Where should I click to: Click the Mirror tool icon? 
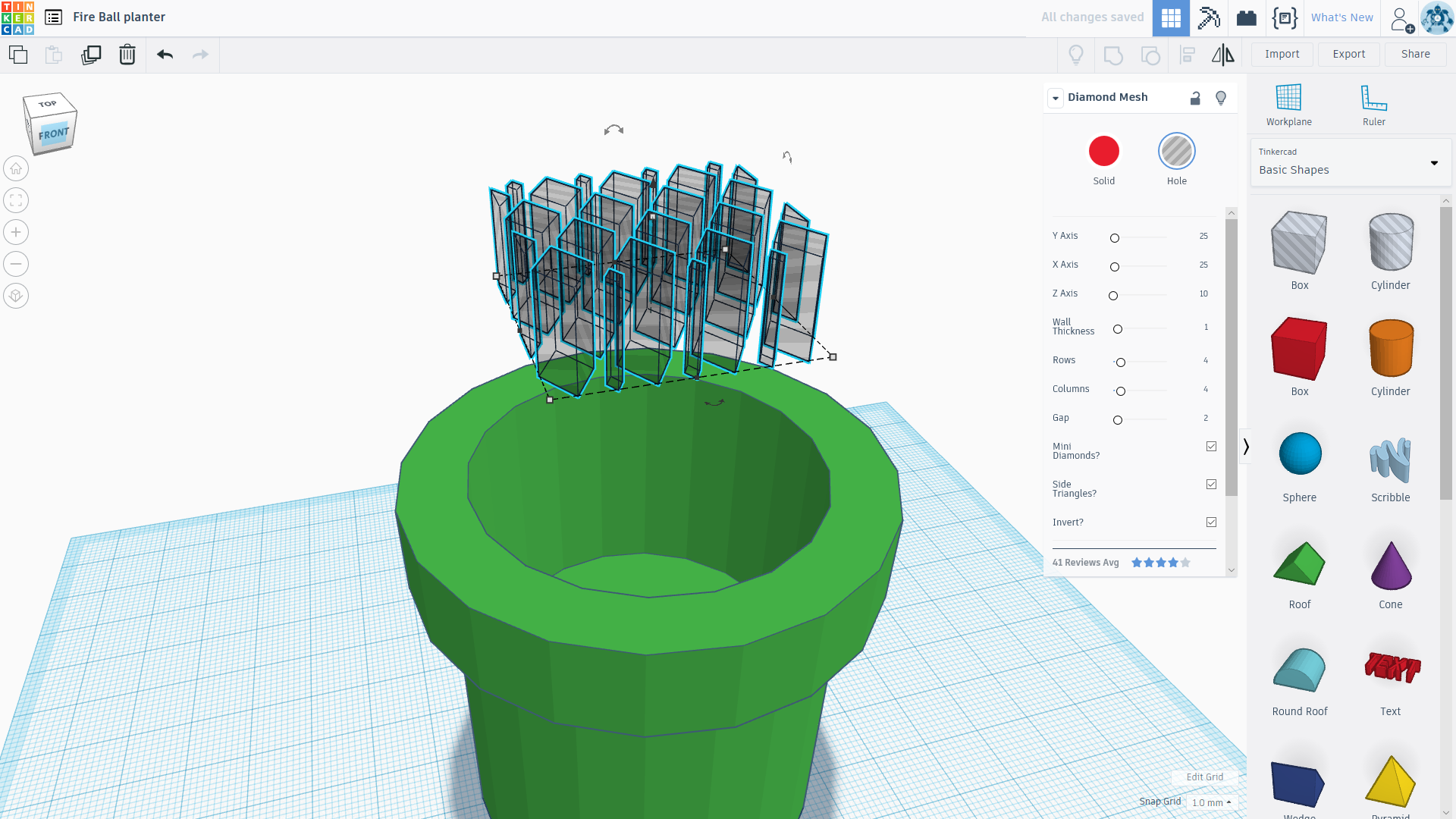(x=1222, y=55)
